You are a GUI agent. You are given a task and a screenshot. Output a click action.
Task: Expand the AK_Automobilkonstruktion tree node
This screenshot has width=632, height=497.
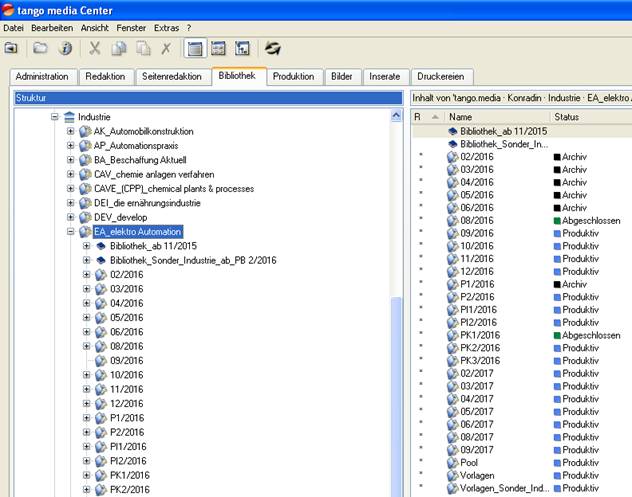tap(71, 131)
